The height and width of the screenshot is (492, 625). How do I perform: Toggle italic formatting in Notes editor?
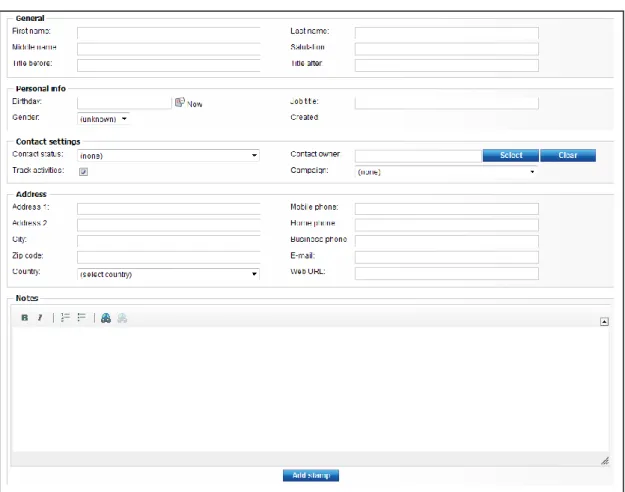(40, 318)
